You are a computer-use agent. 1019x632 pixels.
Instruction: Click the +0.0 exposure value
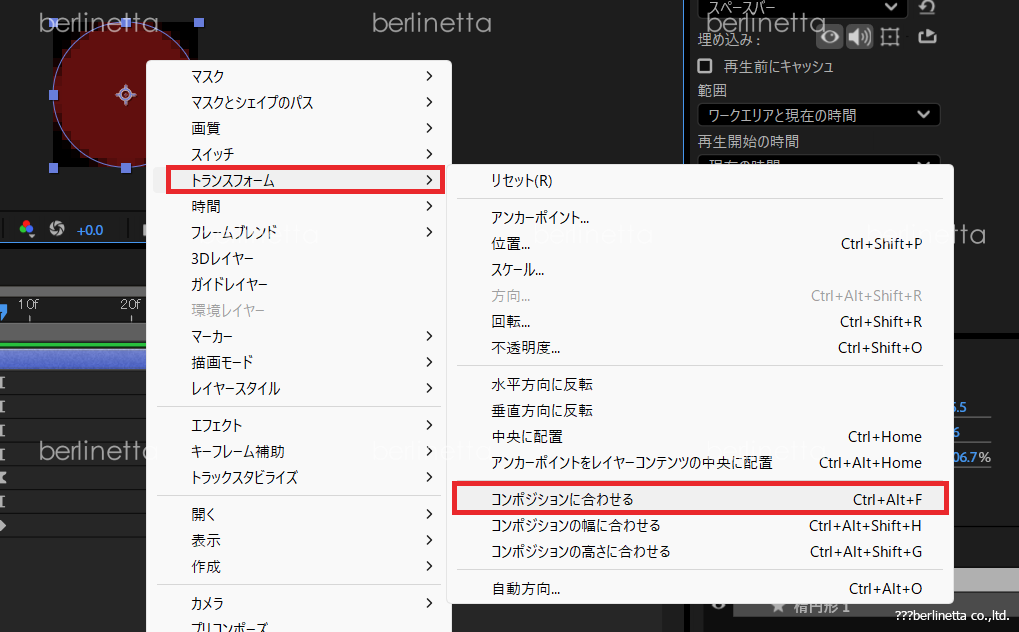point(90,230)
